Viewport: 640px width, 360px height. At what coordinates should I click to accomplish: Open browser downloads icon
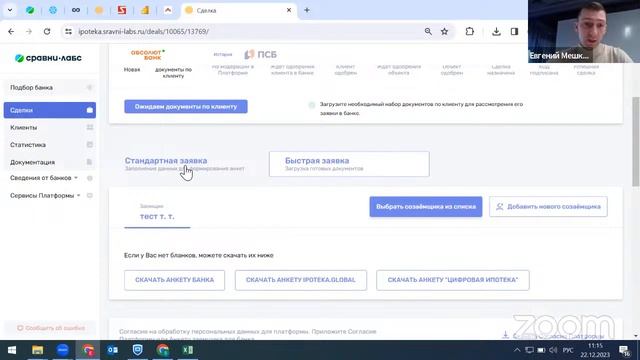click(496, 31)
